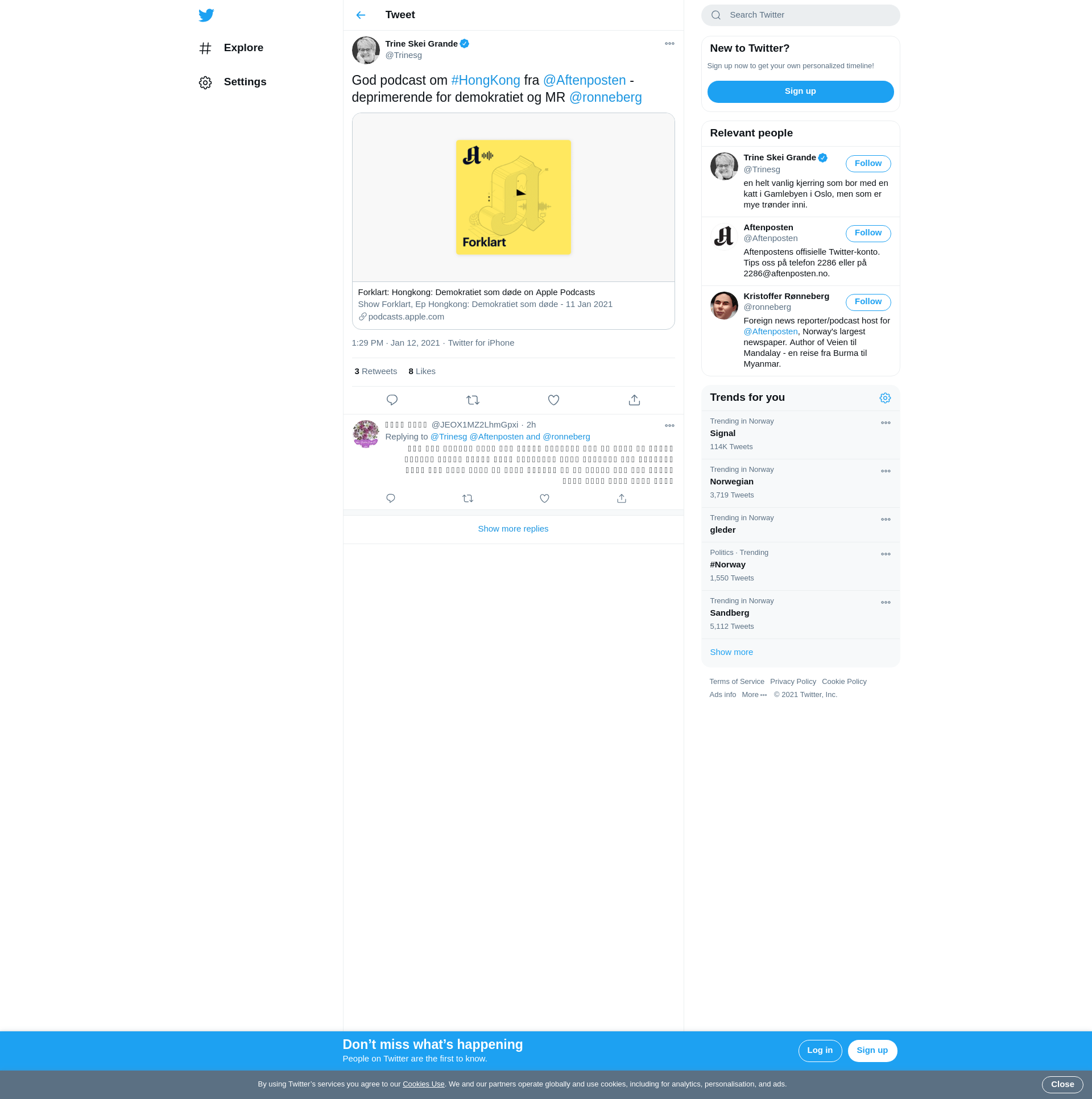This screenshot has width=1092, height=1099.
Task: Open the #HongKong hashtag link
Action: [485, 80]
